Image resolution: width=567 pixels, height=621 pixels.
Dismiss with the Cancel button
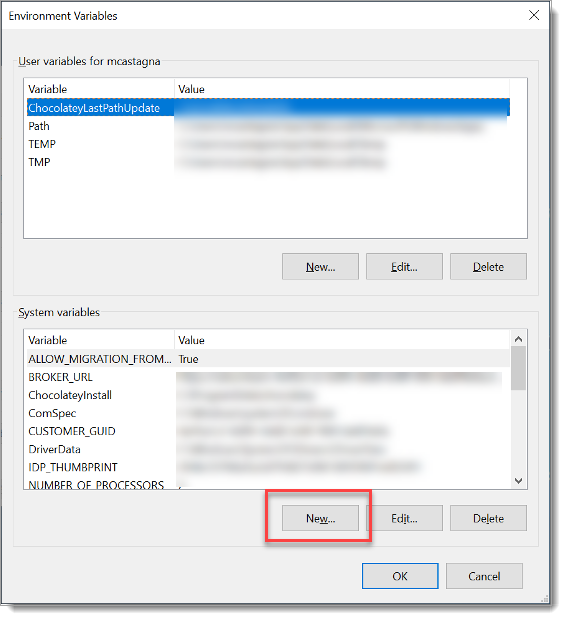[x=484, y=576]
